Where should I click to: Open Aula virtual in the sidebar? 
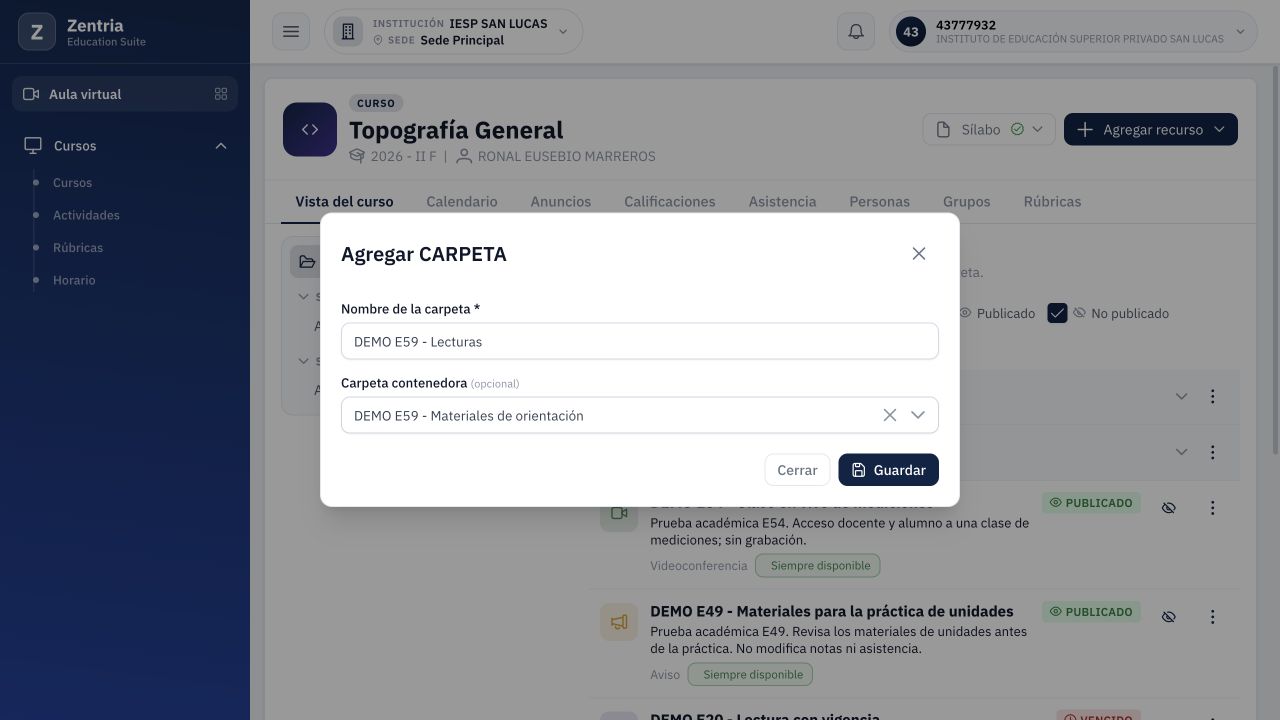125,94
